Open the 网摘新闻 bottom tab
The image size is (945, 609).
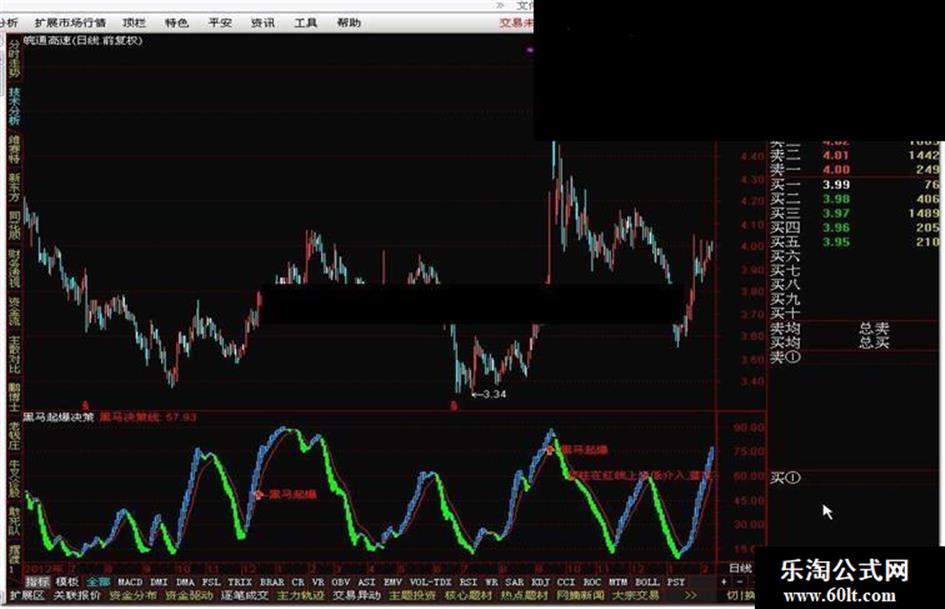[580, 596]
